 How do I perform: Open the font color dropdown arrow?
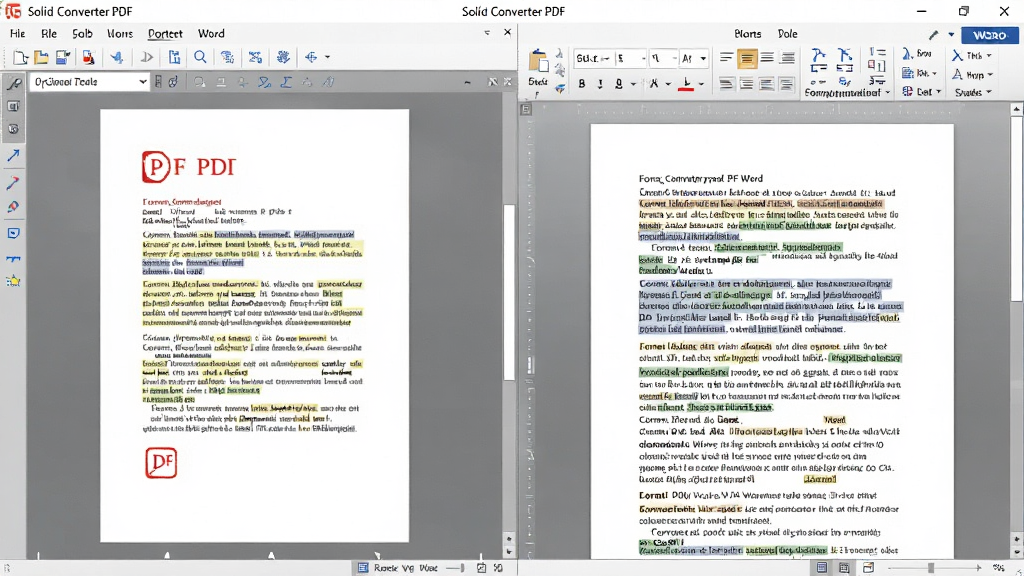click(701, 84)
